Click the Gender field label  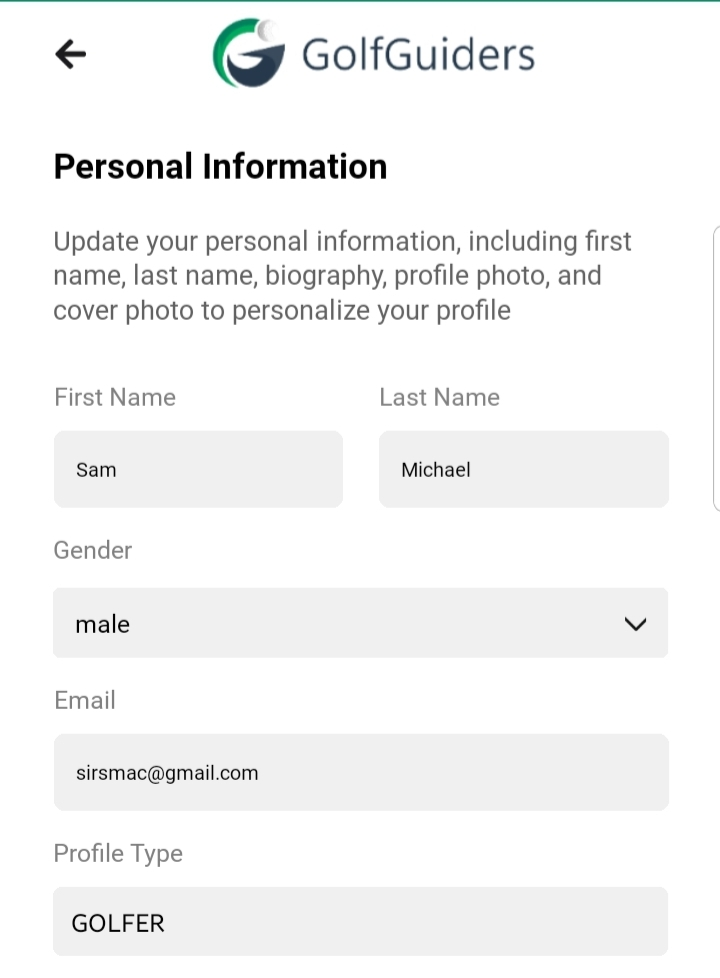[x=93, y=550]
